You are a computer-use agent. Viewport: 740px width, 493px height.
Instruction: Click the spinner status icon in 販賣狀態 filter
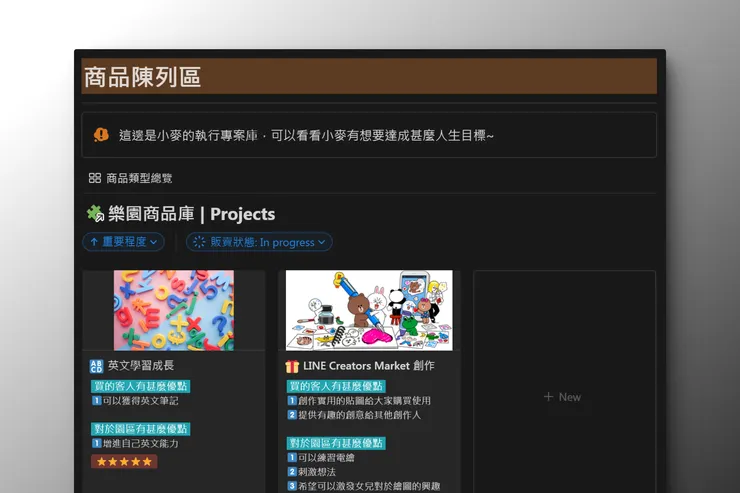point(199,242)
